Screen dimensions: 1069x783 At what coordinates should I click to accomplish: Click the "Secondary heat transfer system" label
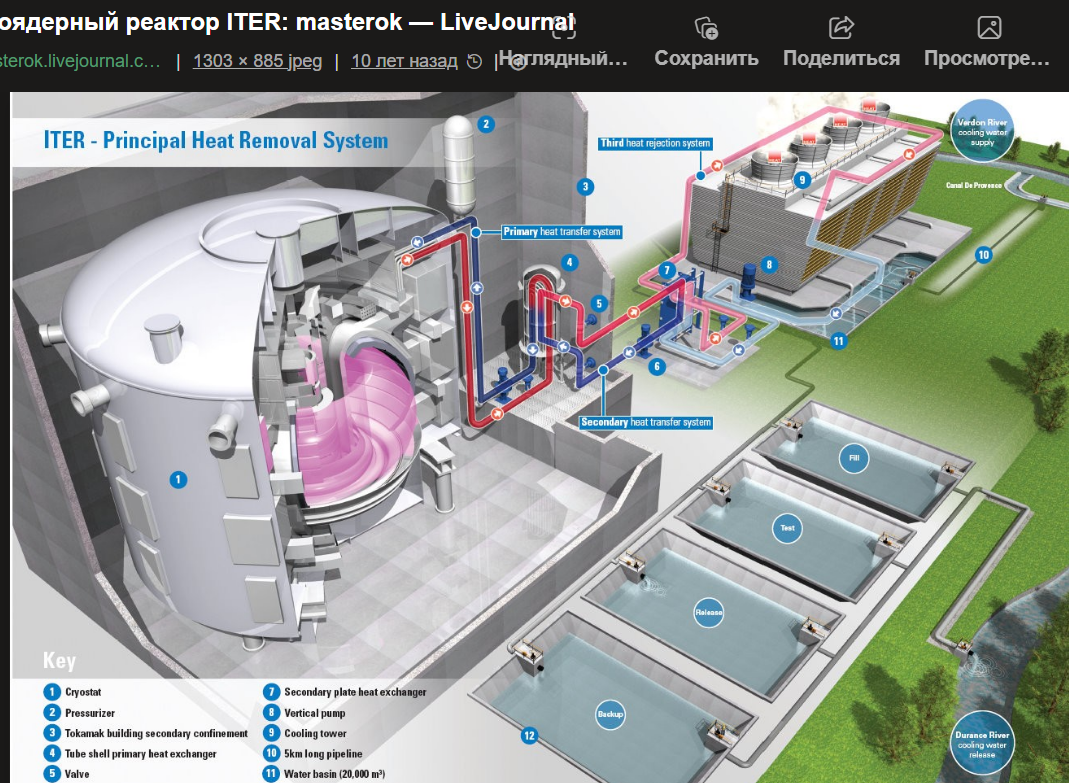(646, 422)
